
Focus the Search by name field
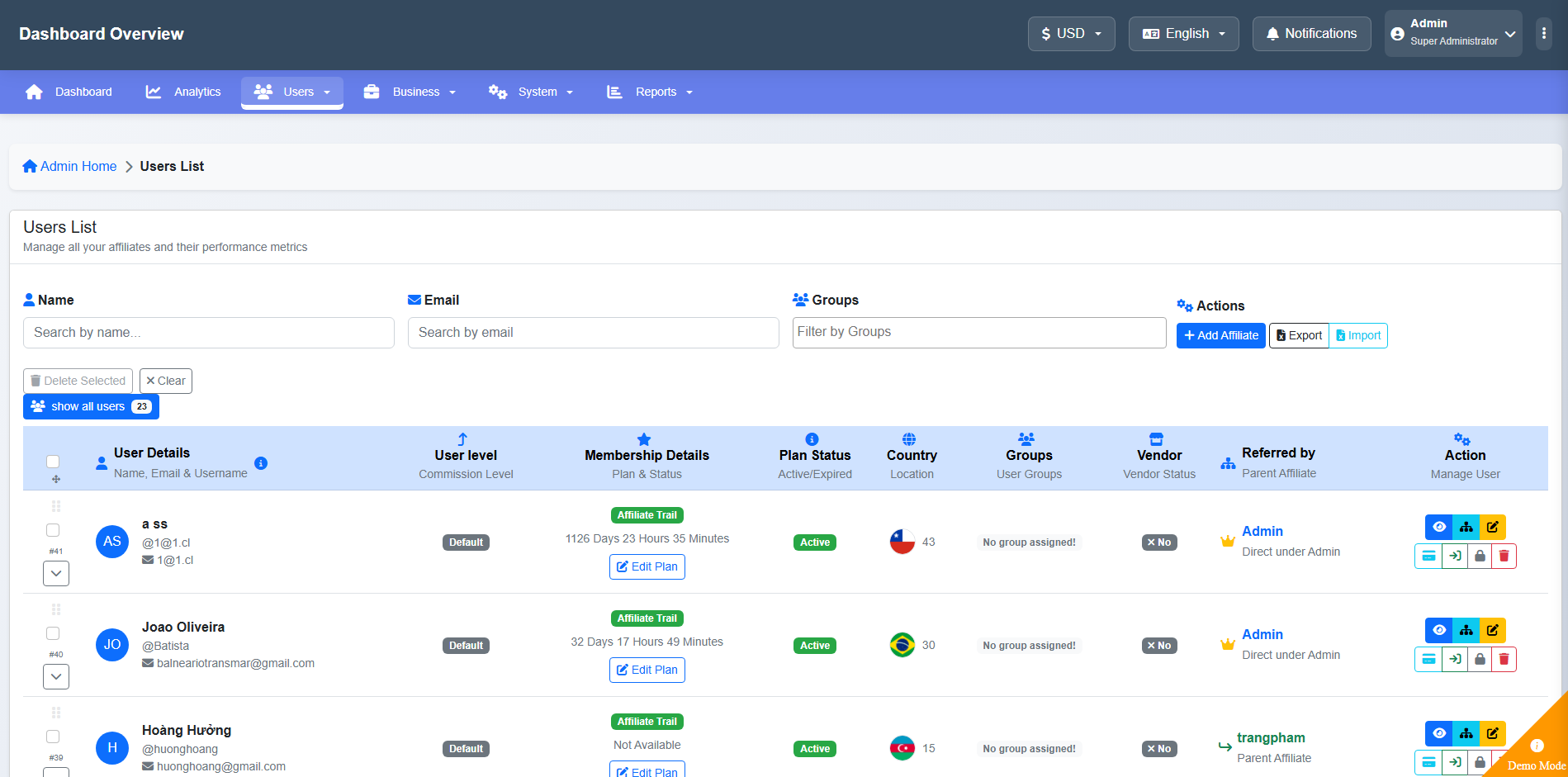point(209,333)
